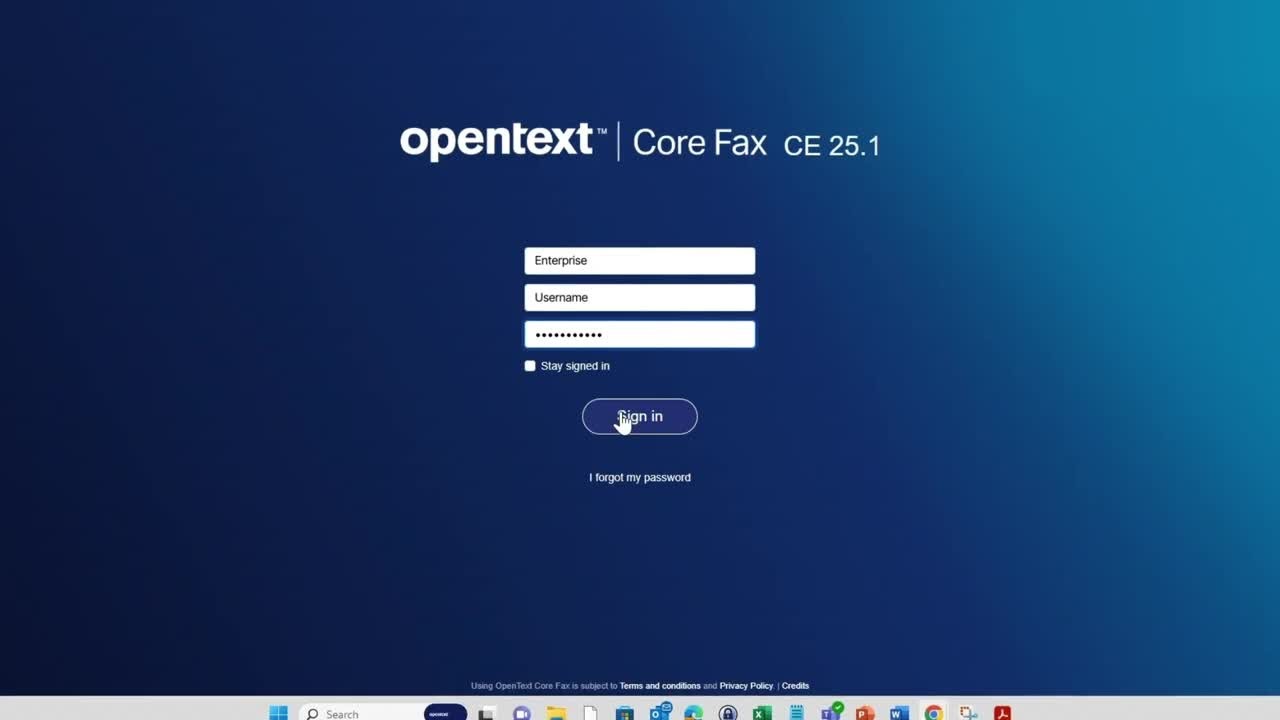
Task: Open the purple video meeting app icon
Action: (x=521, y=713)
